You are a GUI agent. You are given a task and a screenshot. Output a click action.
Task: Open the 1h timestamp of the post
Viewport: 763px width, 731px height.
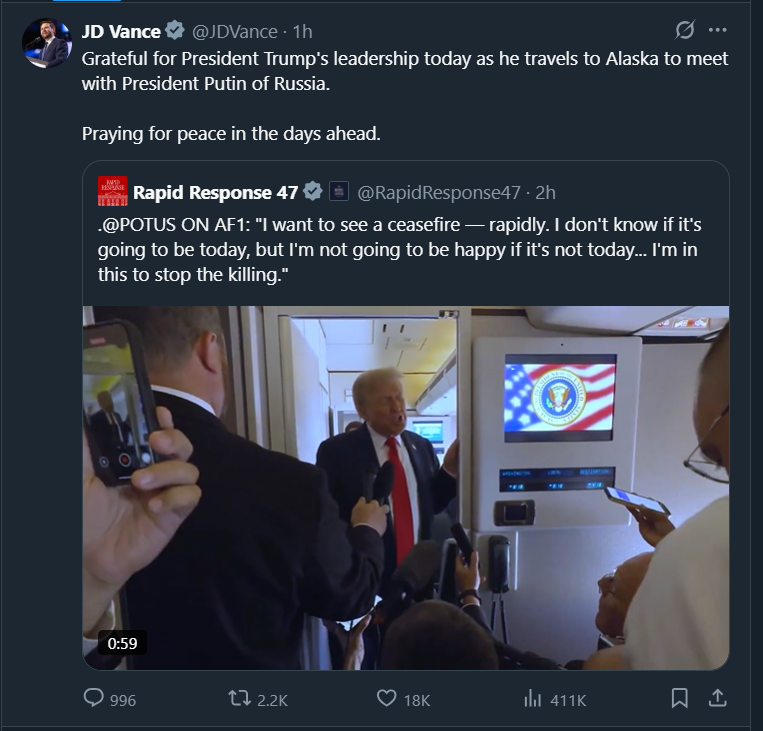[x=302, y=31]
